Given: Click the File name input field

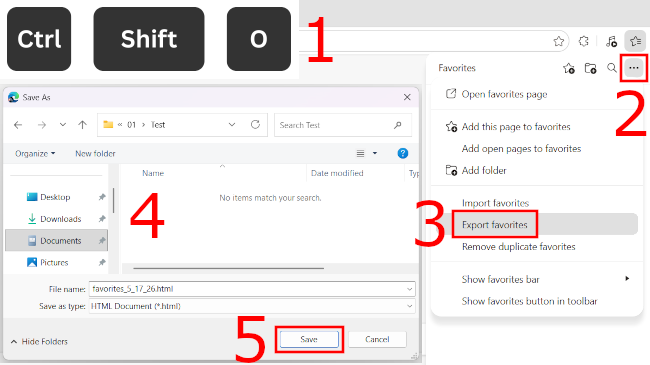Looking at the screenshot, I should click(x=252, y=289).
